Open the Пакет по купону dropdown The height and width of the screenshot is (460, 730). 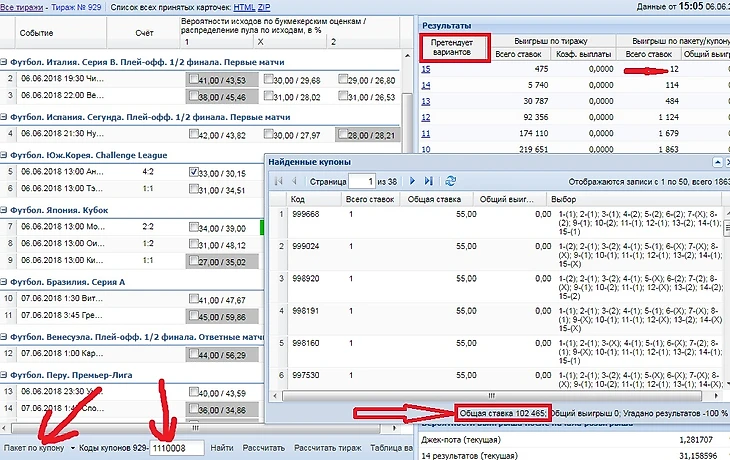tap(72, 448)
